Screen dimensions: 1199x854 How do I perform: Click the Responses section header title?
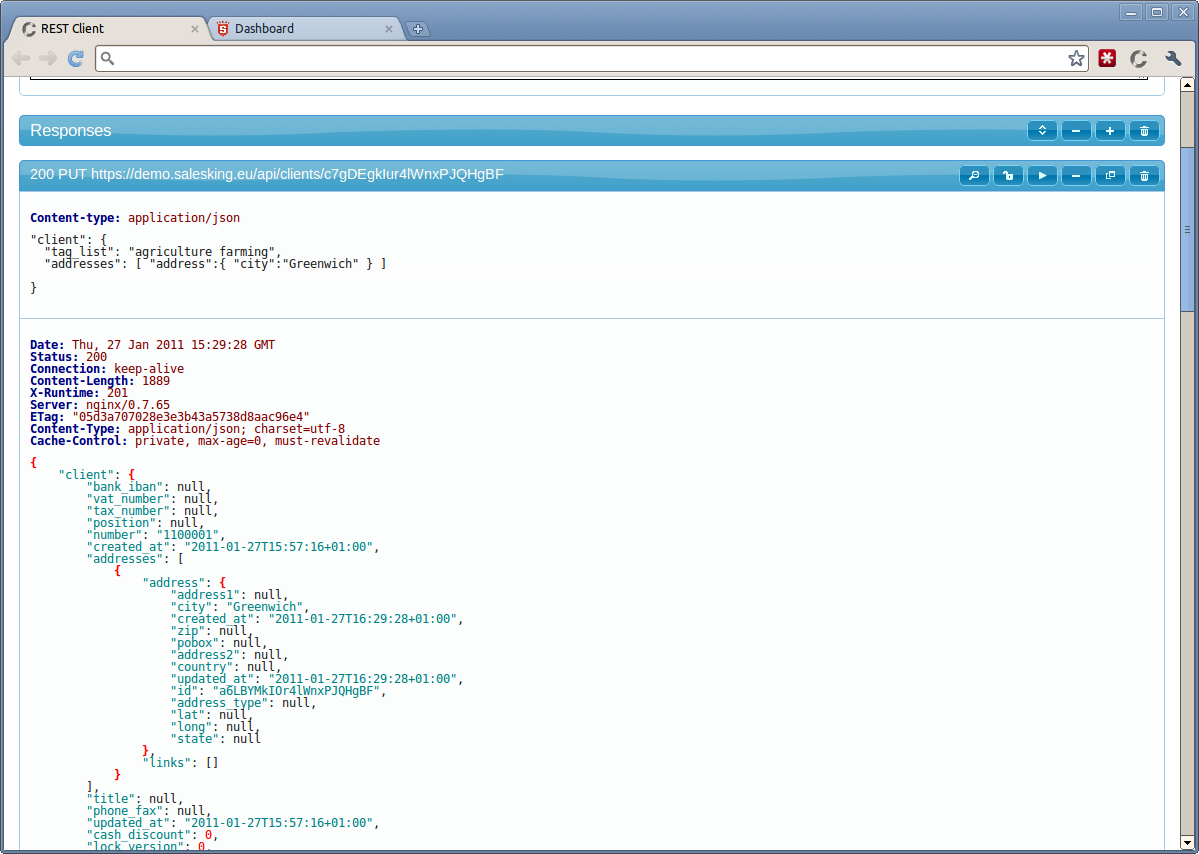point(70,131)
